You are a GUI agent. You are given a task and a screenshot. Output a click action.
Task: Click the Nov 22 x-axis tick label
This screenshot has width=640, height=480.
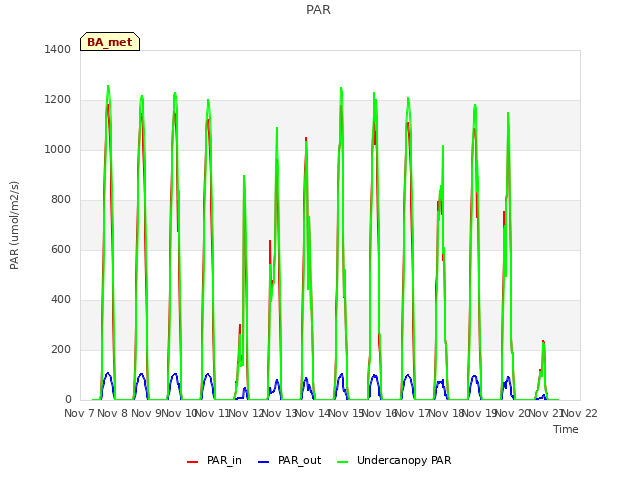click(x=580, y=413)
